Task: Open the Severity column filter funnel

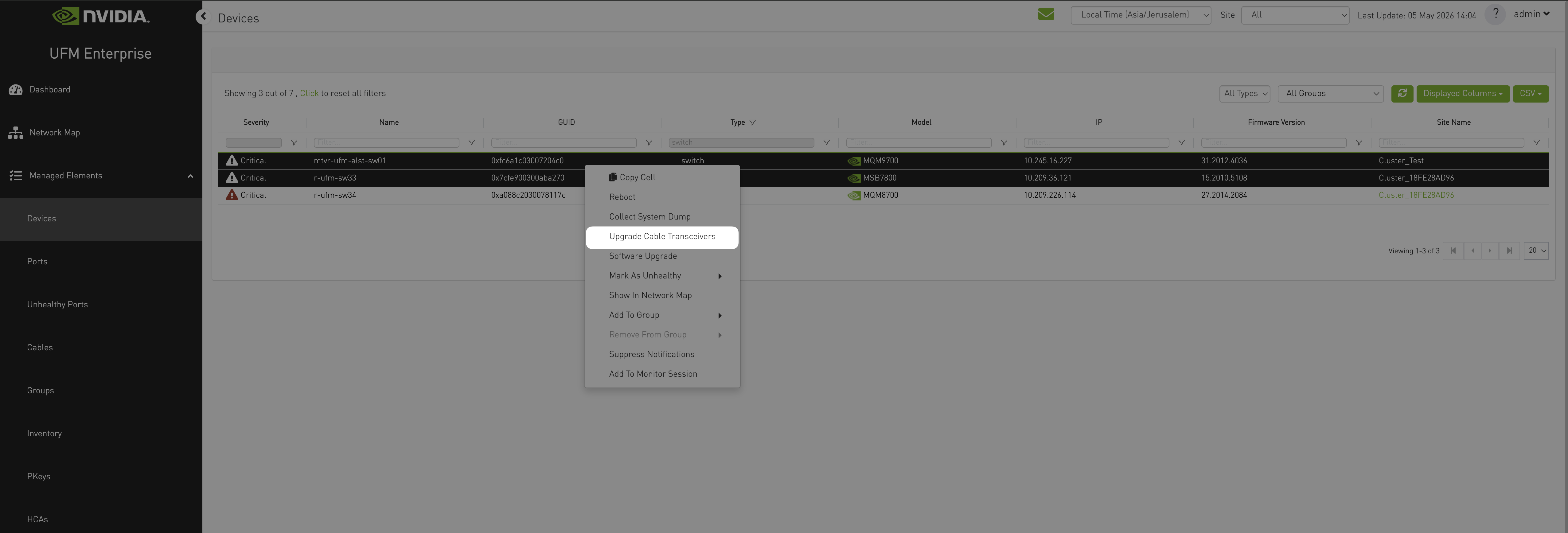Action: [x=294, y=142]
